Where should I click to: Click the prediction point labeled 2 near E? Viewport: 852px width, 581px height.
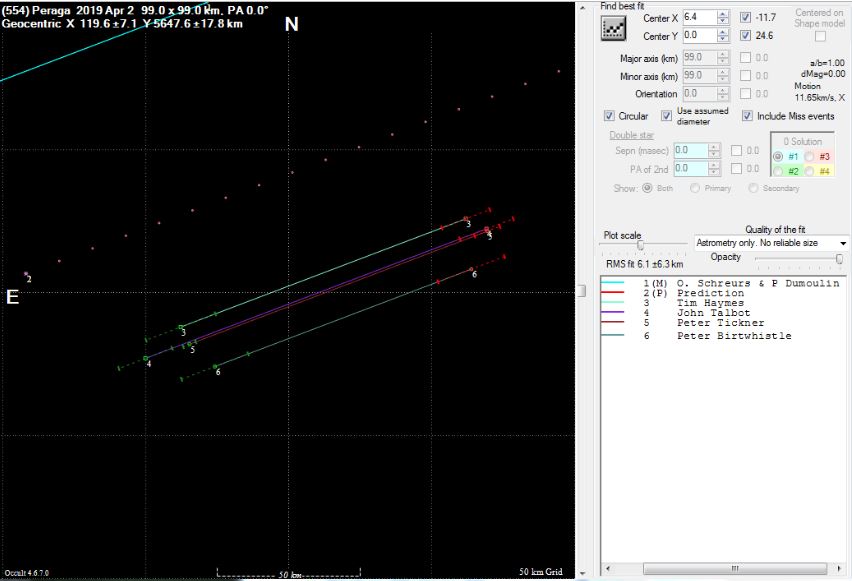coord(26,274)
